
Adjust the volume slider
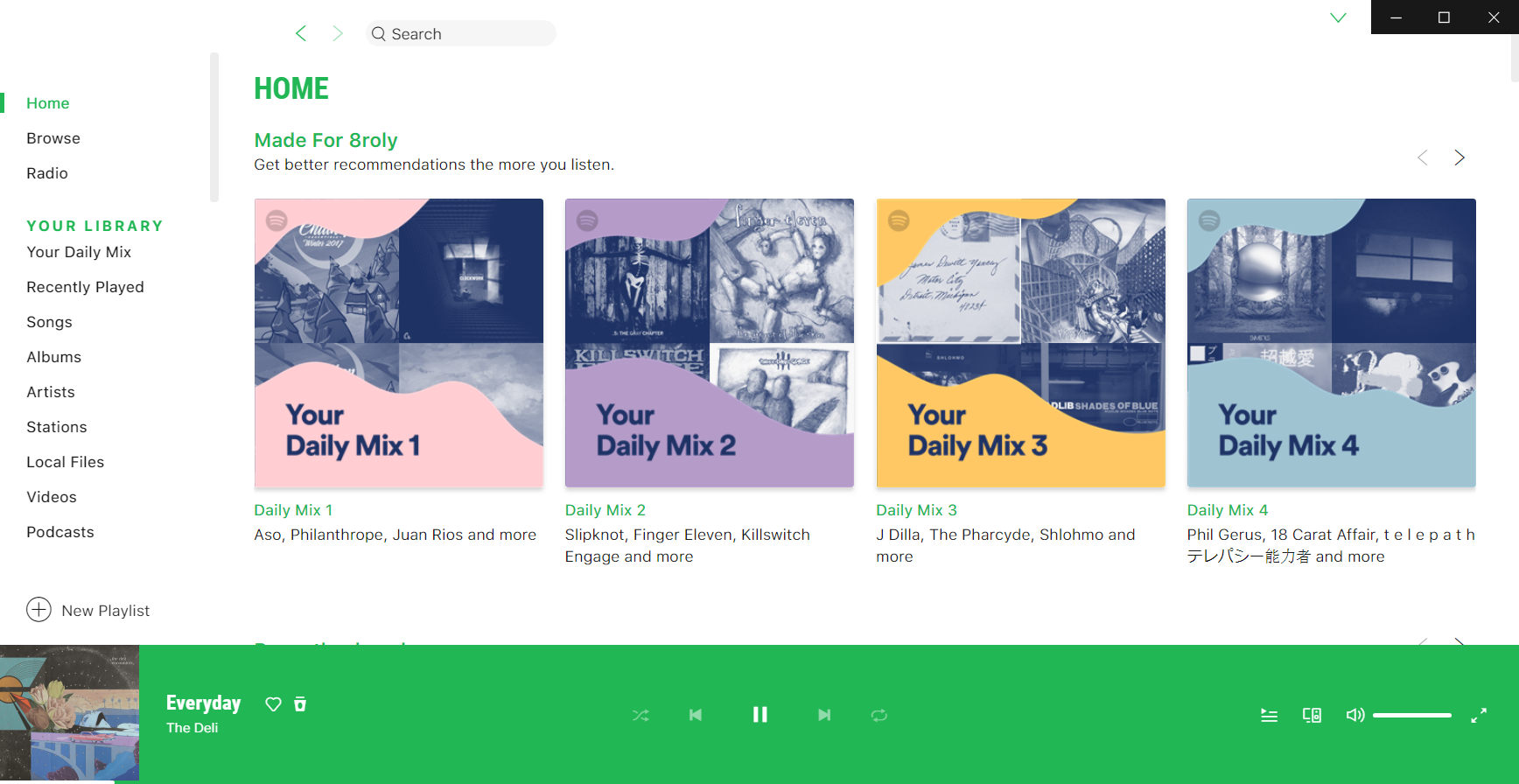tap(1412, 715)
